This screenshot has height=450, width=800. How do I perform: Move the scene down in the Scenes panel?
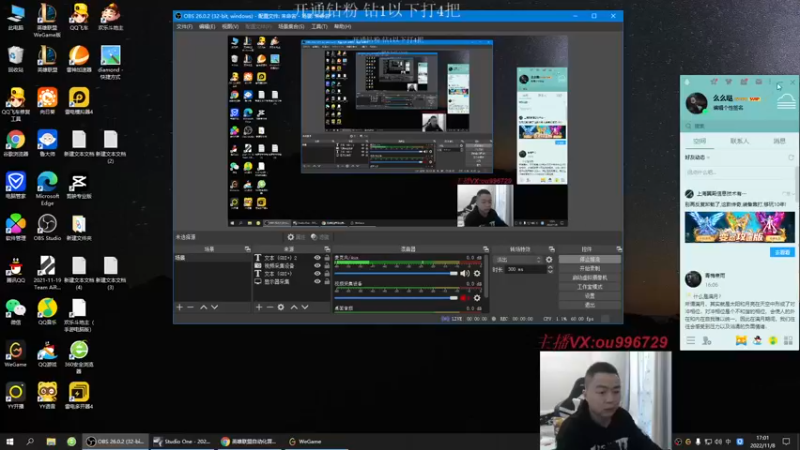[x=214, y=307]
